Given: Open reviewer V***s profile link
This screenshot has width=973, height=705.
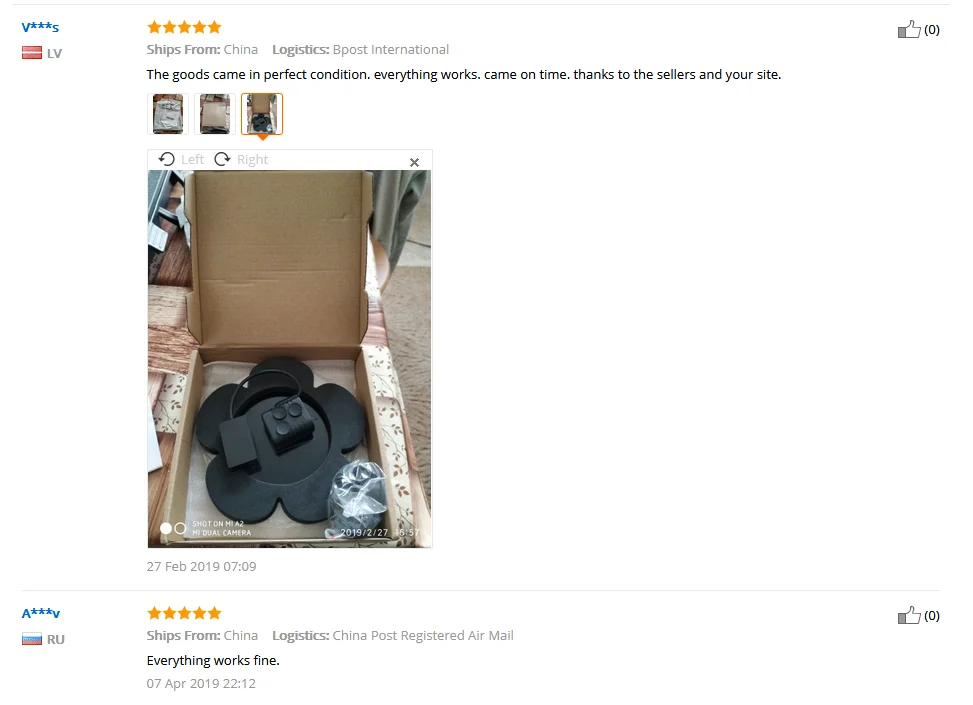Looking at the screenshot, I should pyautogui.click(x=40, y=27).
